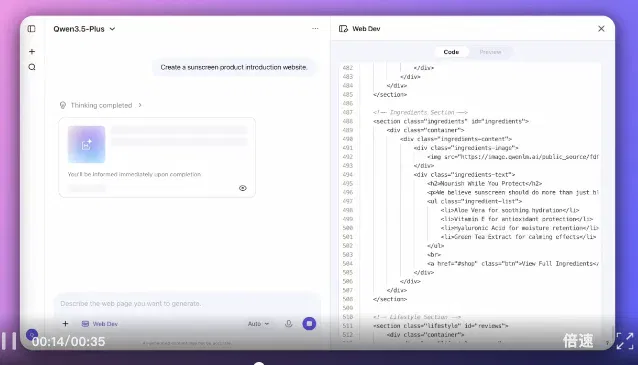Click the lifestyle section tag on line 511
The width and height of the screenshot is (638, 365).
pos(440,326)
